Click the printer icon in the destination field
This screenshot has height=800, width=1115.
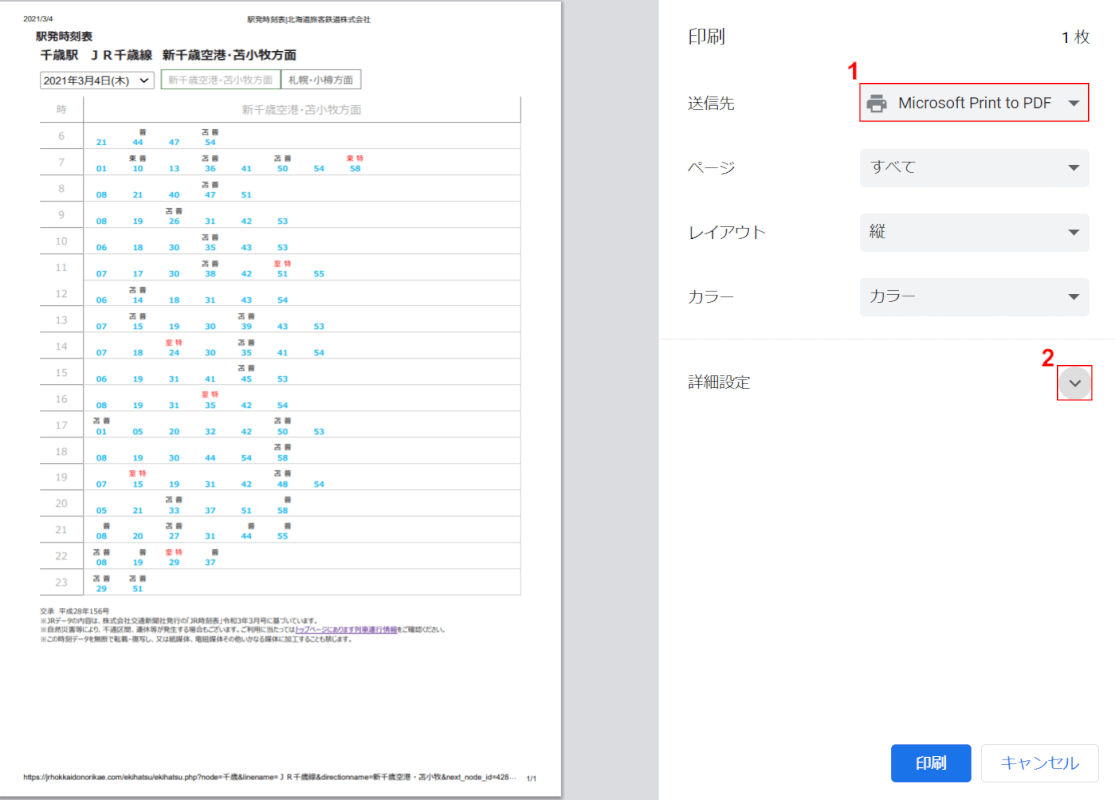[x=877, y=103]
